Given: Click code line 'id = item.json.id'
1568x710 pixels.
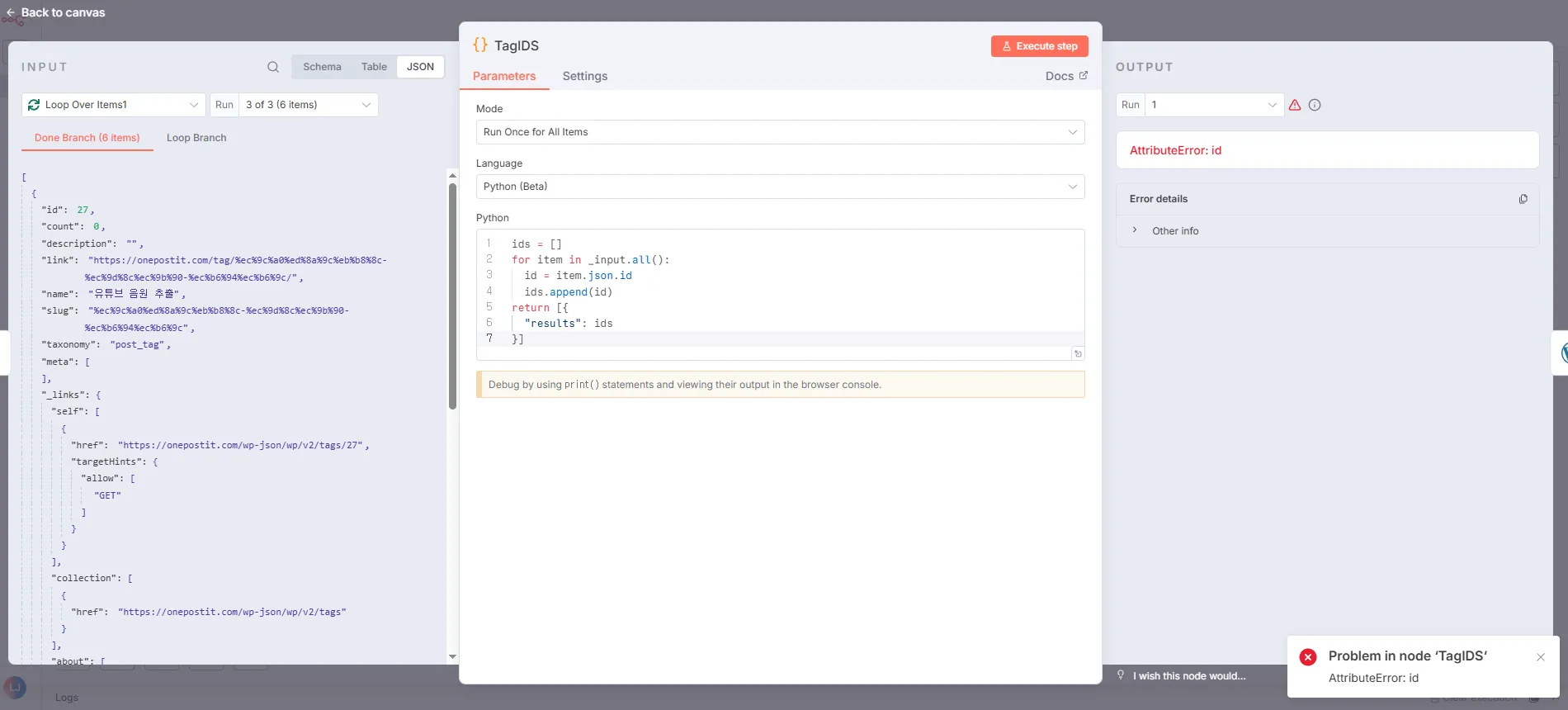Looking at the screenshot, I should pyautogui.click(x=578, y=276).
